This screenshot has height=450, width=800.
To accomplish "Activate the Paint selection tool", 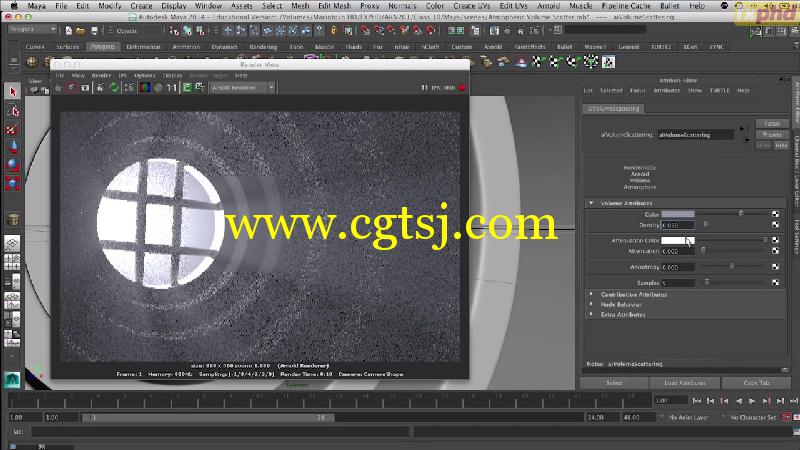I will tap(13, 129).
